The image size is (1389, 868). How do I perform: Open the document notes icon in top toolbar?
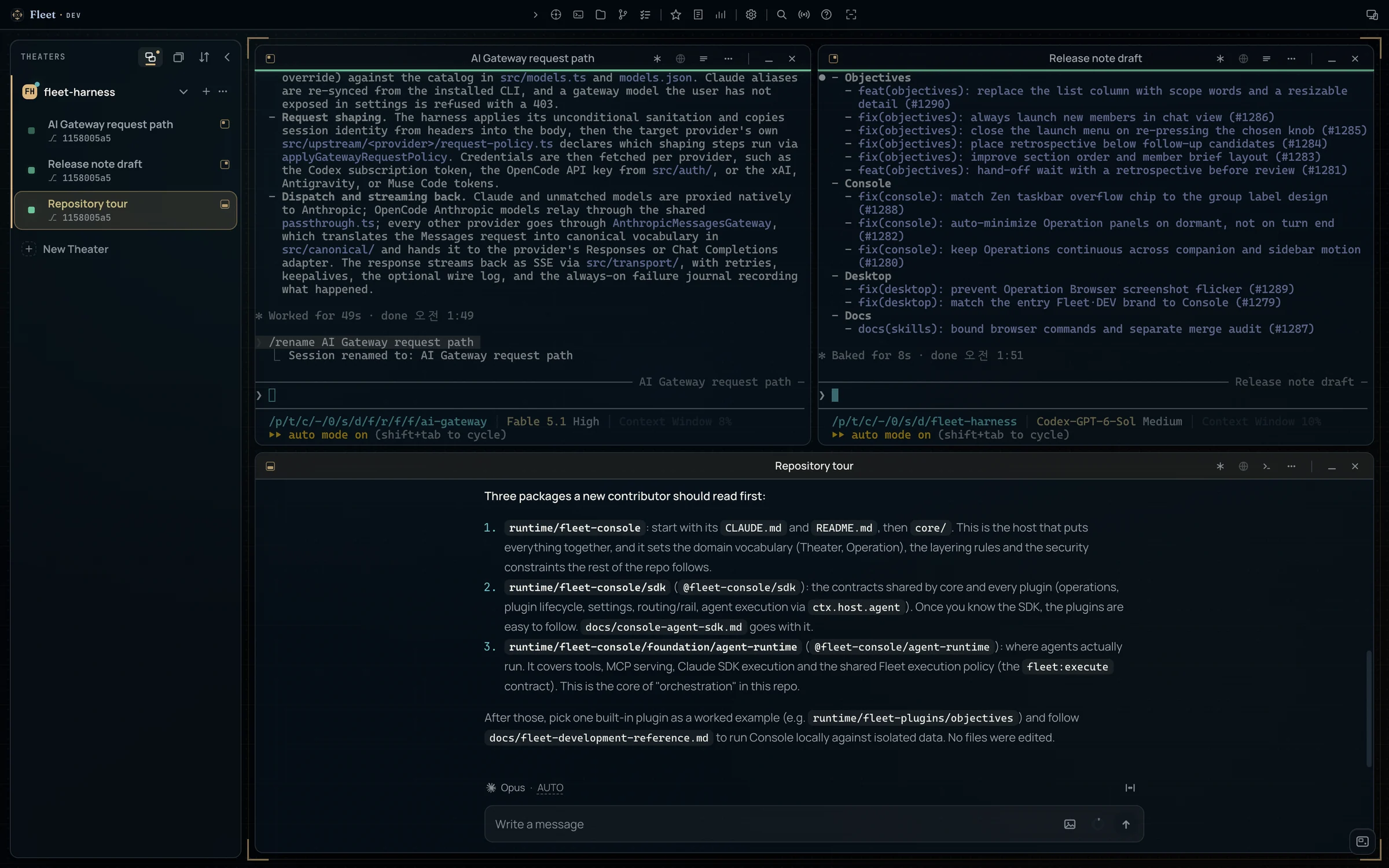[698, 15]
